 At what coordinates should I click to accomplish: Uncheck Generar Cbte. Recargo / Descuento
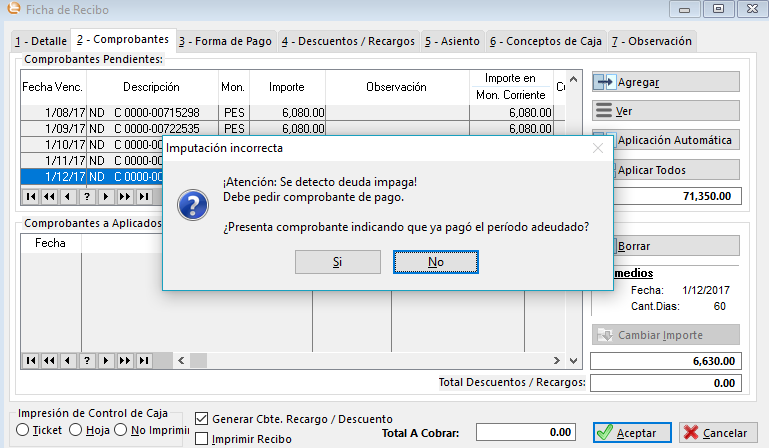tap(202, 419)
